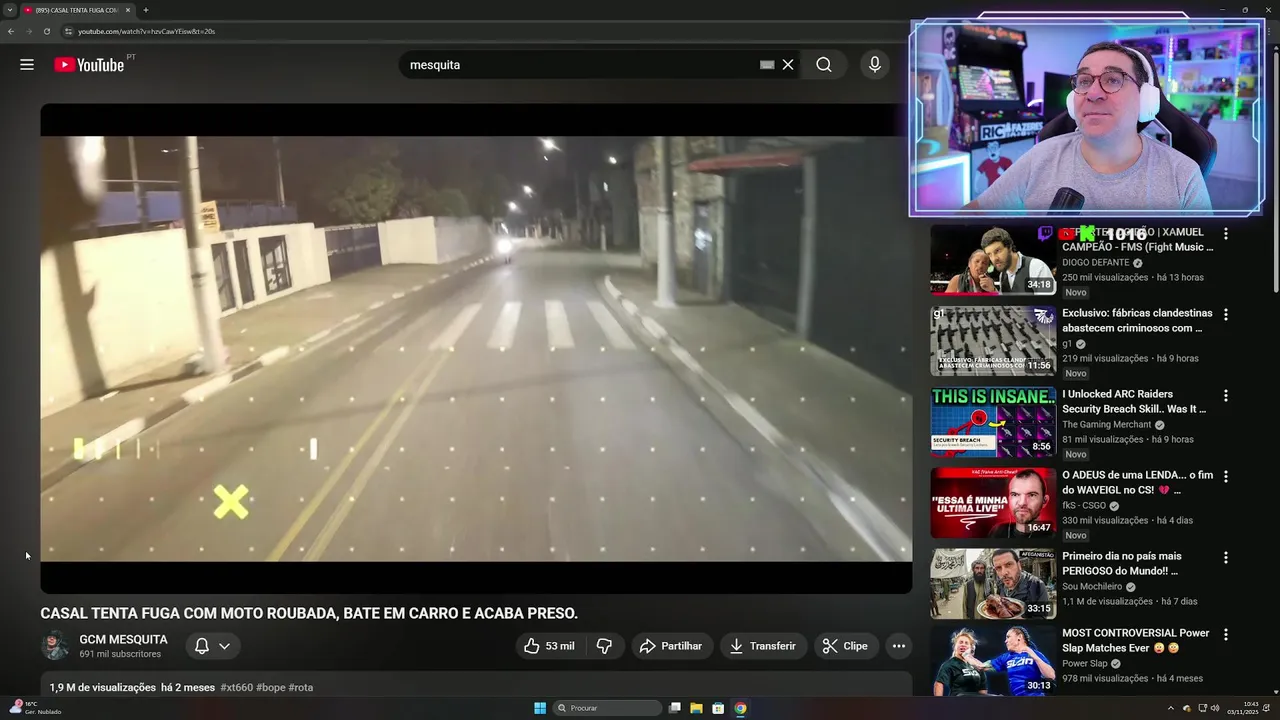Open the GCM MESQUITA channel avatar
This screenshot has width=1280, height=720.
(55, 646)
